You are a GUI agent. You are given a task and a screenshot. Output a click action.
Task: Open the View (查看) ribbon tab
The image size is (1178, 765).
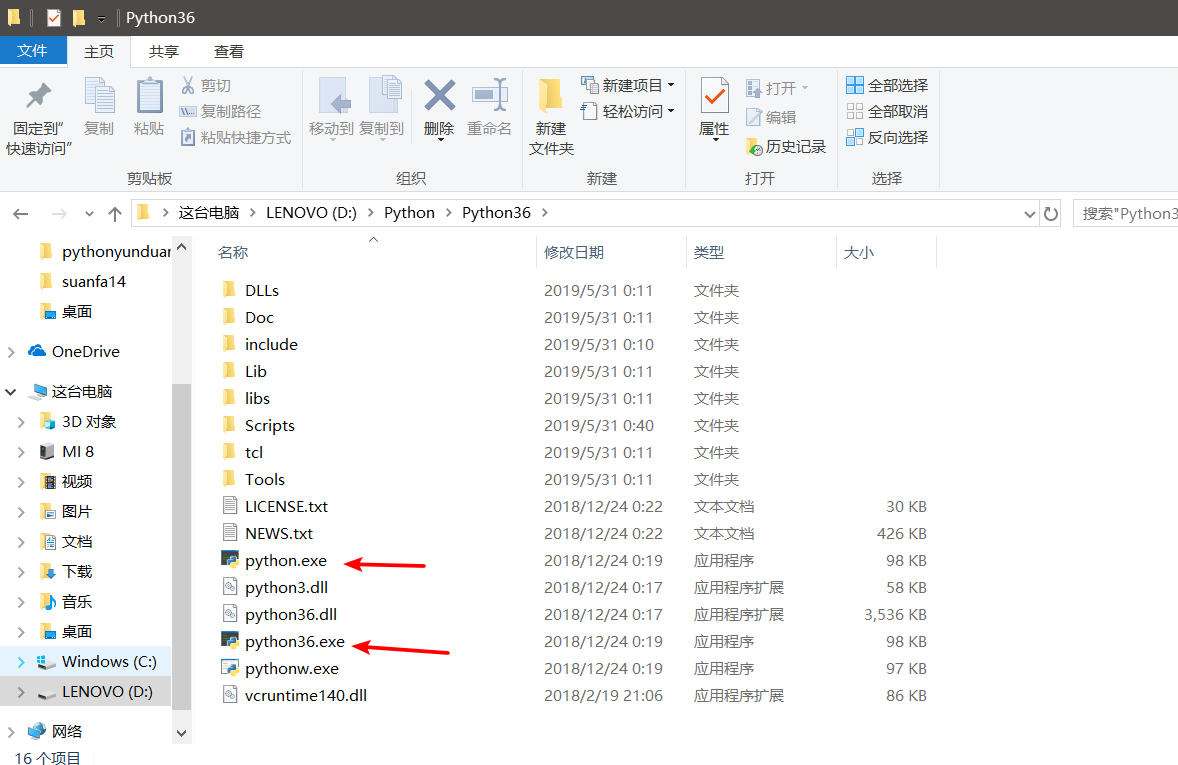click(x=229, y=51)
